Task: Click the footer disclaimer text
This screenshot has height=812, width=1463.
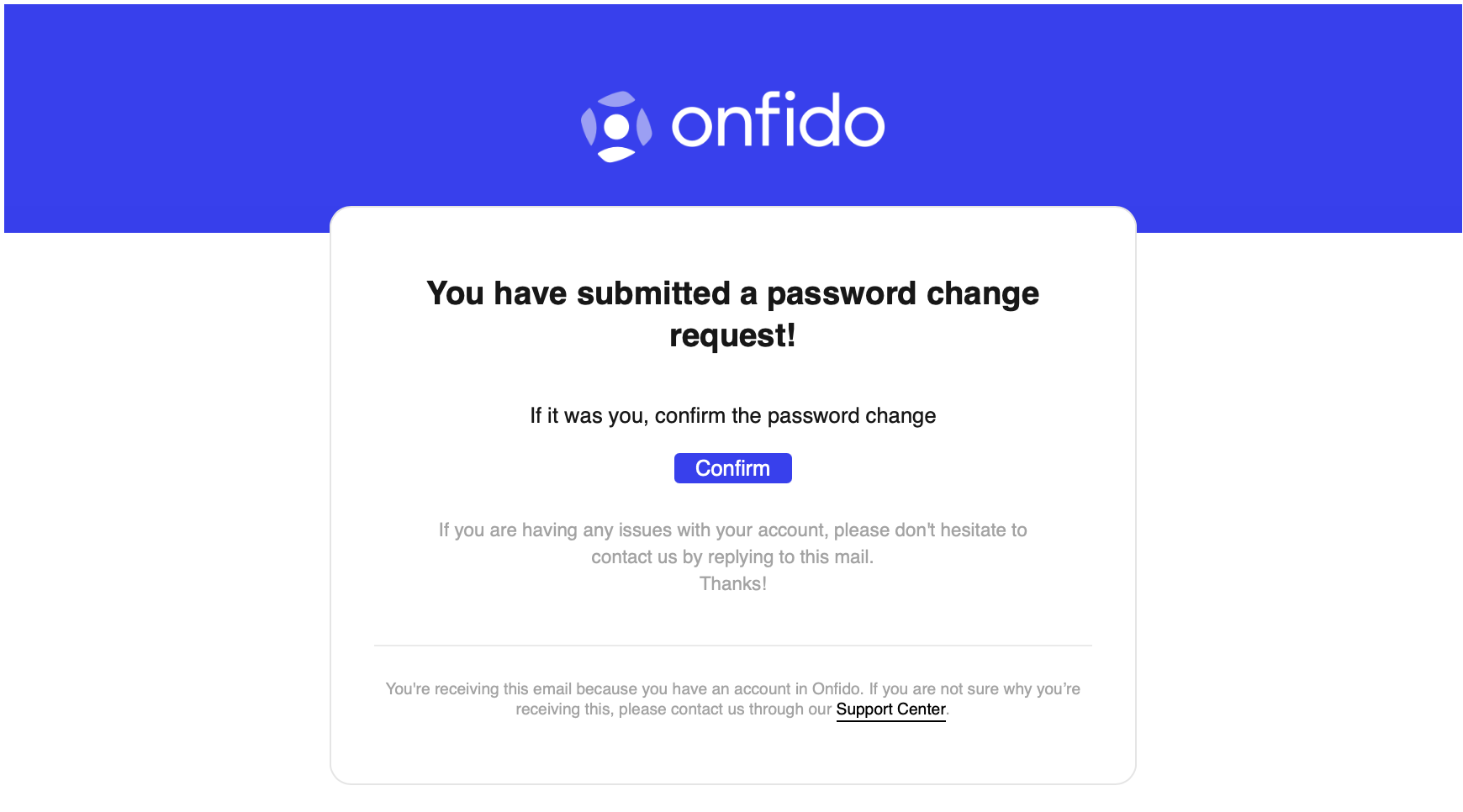Action: [732, 699]
